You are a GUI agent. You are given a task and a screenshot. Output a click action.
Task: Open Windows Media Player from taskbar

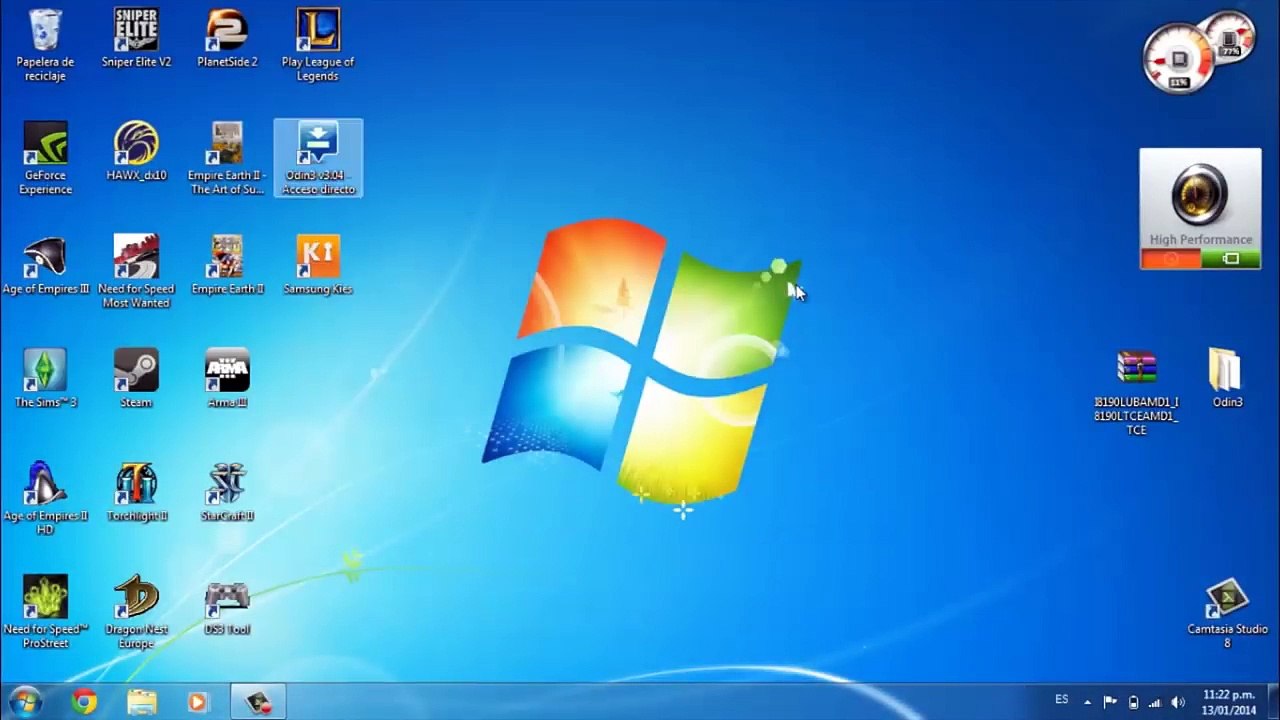(x=198, y=702)
